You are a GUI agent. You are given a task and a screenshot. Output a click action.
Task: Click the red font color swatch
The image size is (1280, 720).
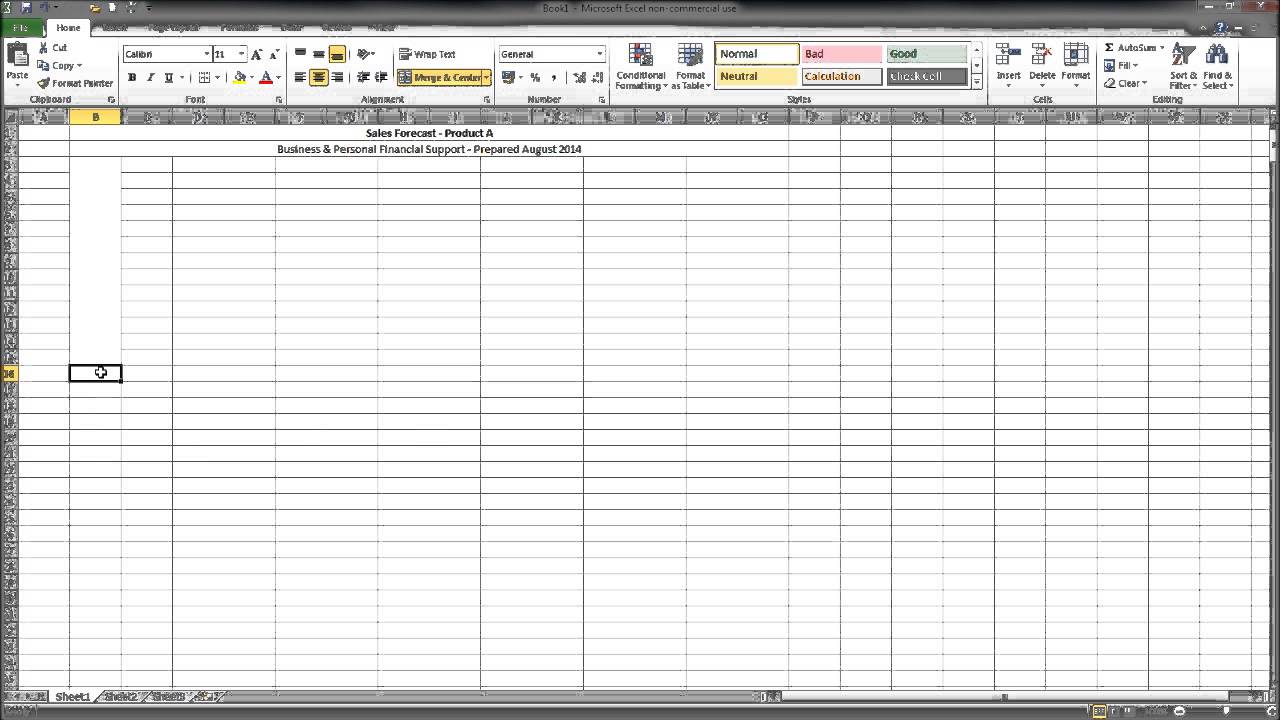click(x=265, y=78)
